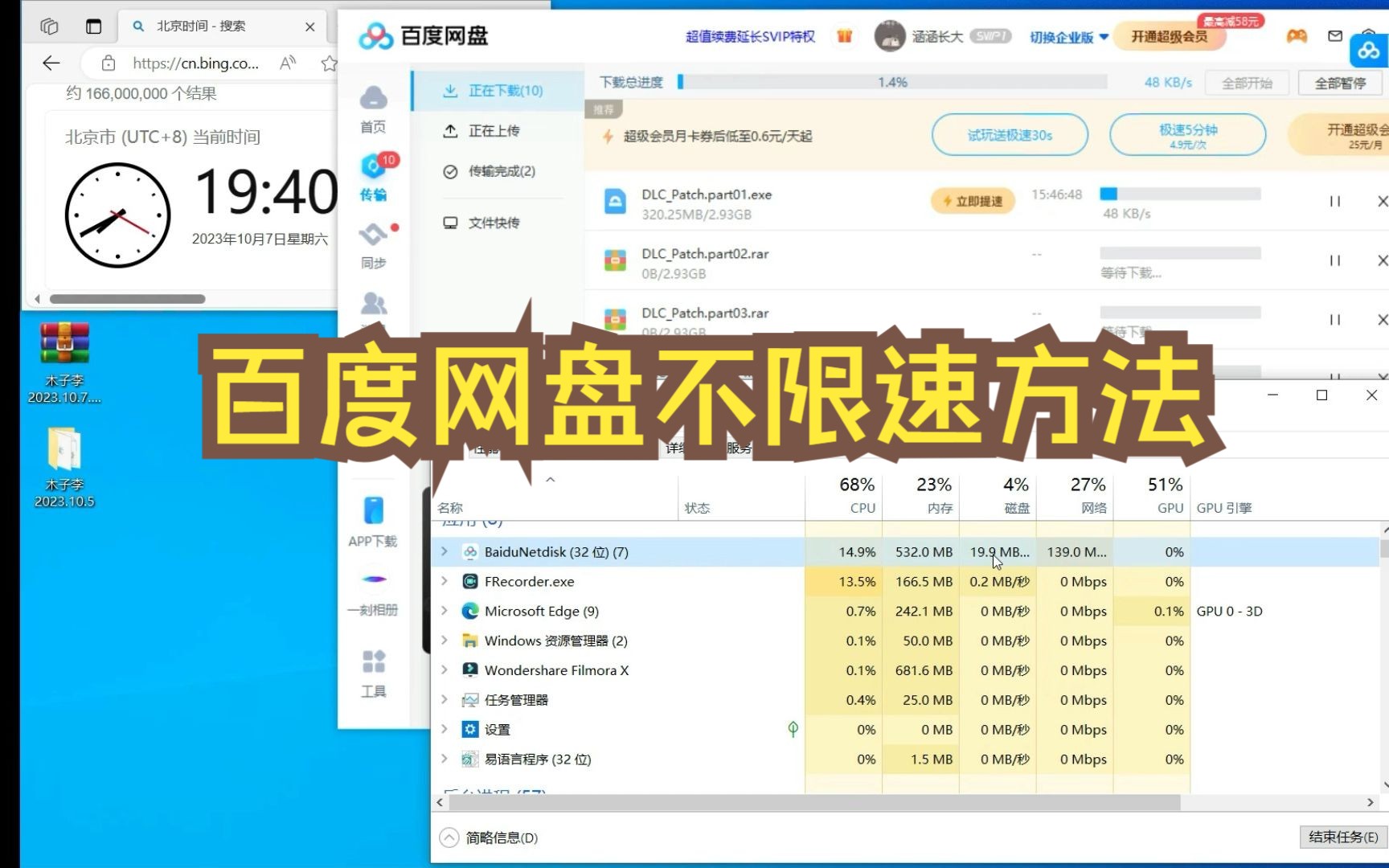Viewport: 1389px width, 868px height.
Task: Click 超值续费延长SVIP特权 link
Action: point(749,37)
